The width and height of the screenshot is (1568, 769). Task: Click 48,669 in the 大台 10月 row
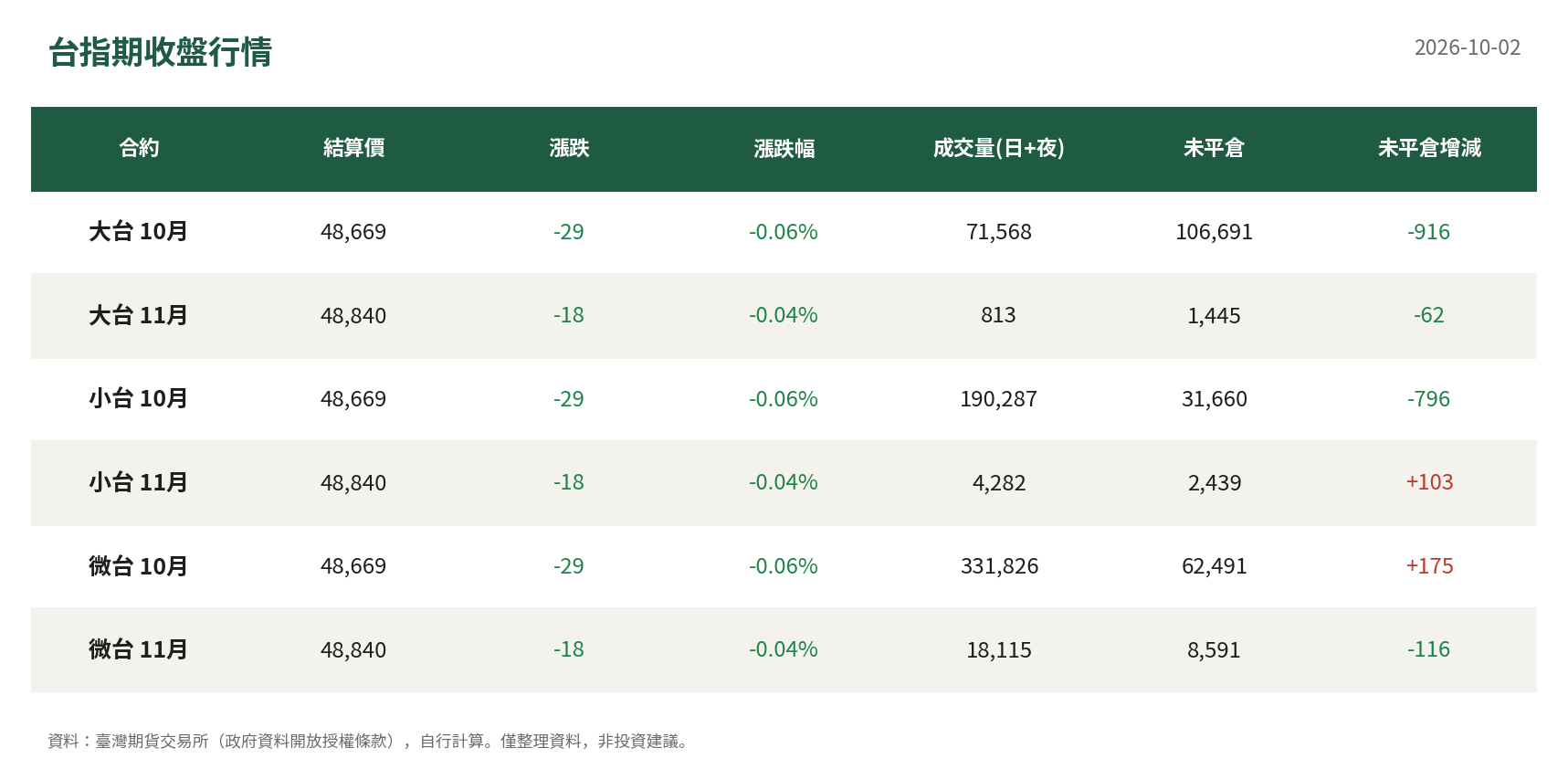click(x=353, y=232)
